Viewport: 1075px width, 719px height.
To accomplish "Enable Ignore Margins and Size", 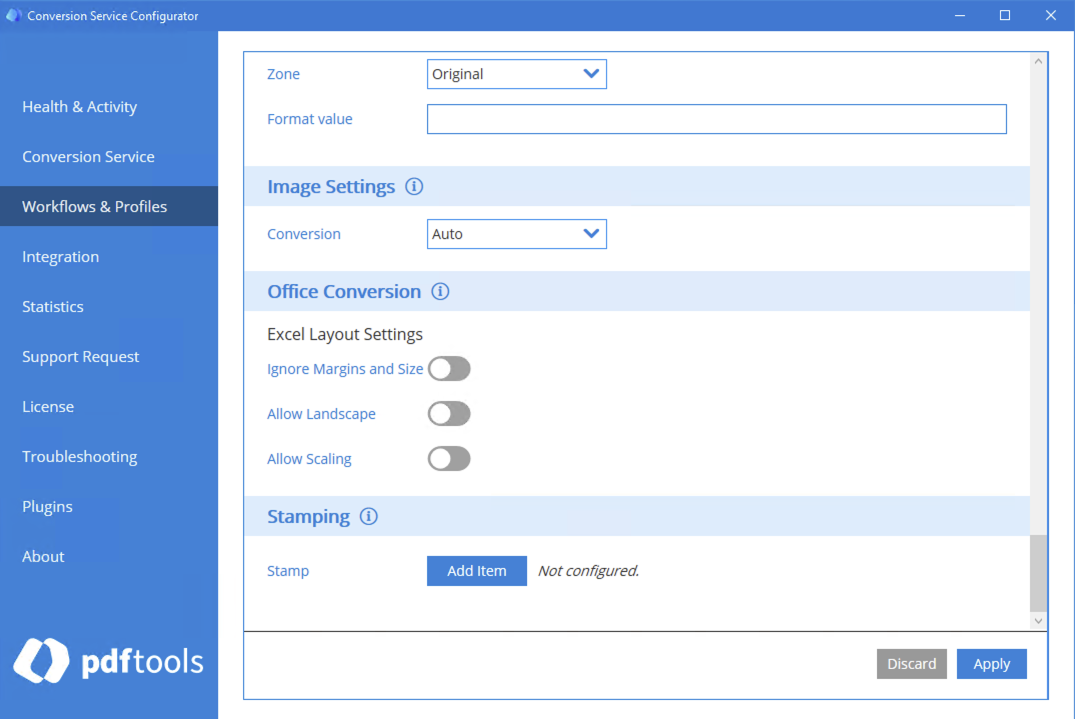I will point(449,368).
